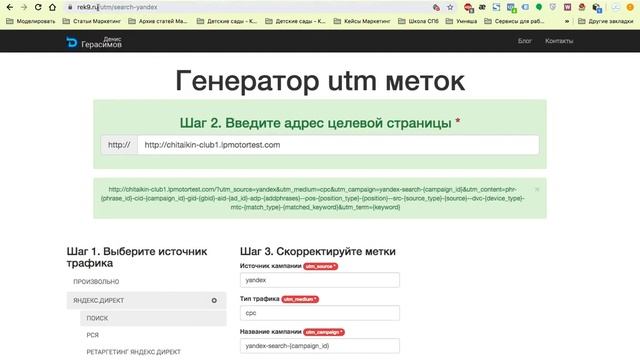Open the Контакты link in header
640x360 pixels.
tap(559, 41)
